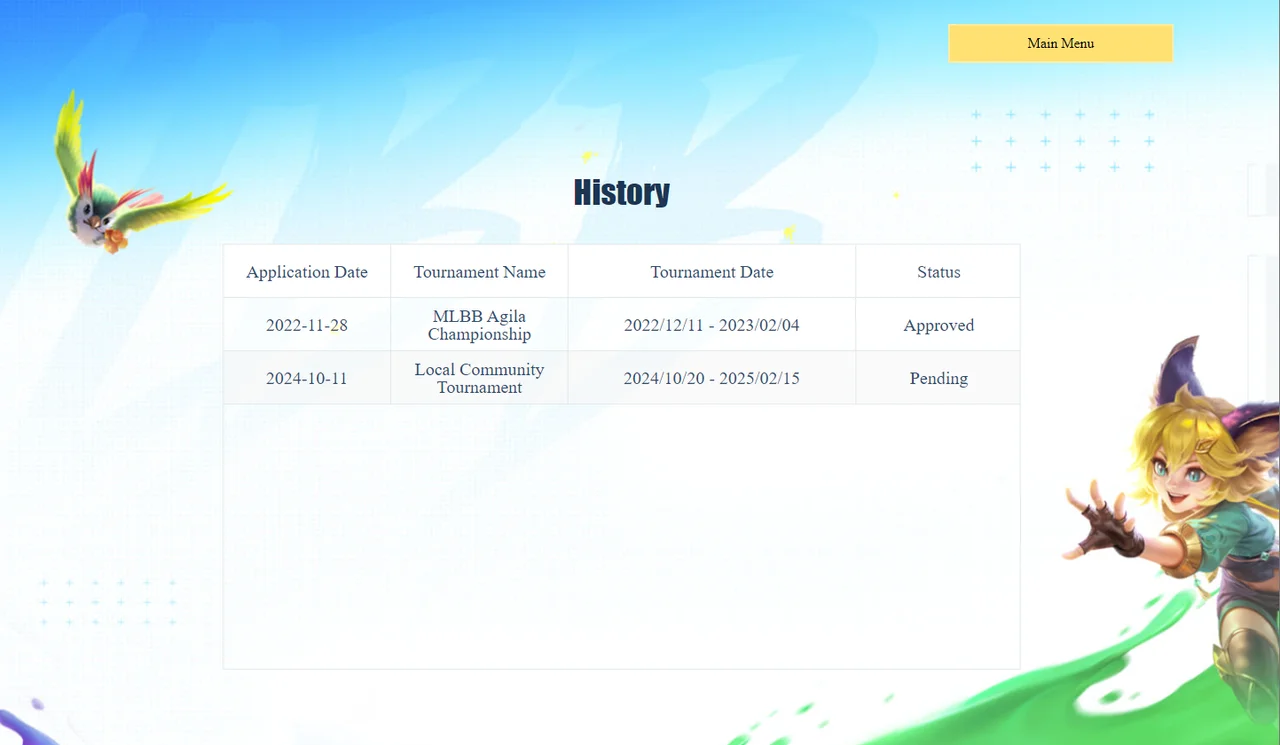Viewport: 1280px width, 745px height.
Task: Select MLBB Agila Championship tournament name
Action: pyautogui.click(x=479, y=325)
